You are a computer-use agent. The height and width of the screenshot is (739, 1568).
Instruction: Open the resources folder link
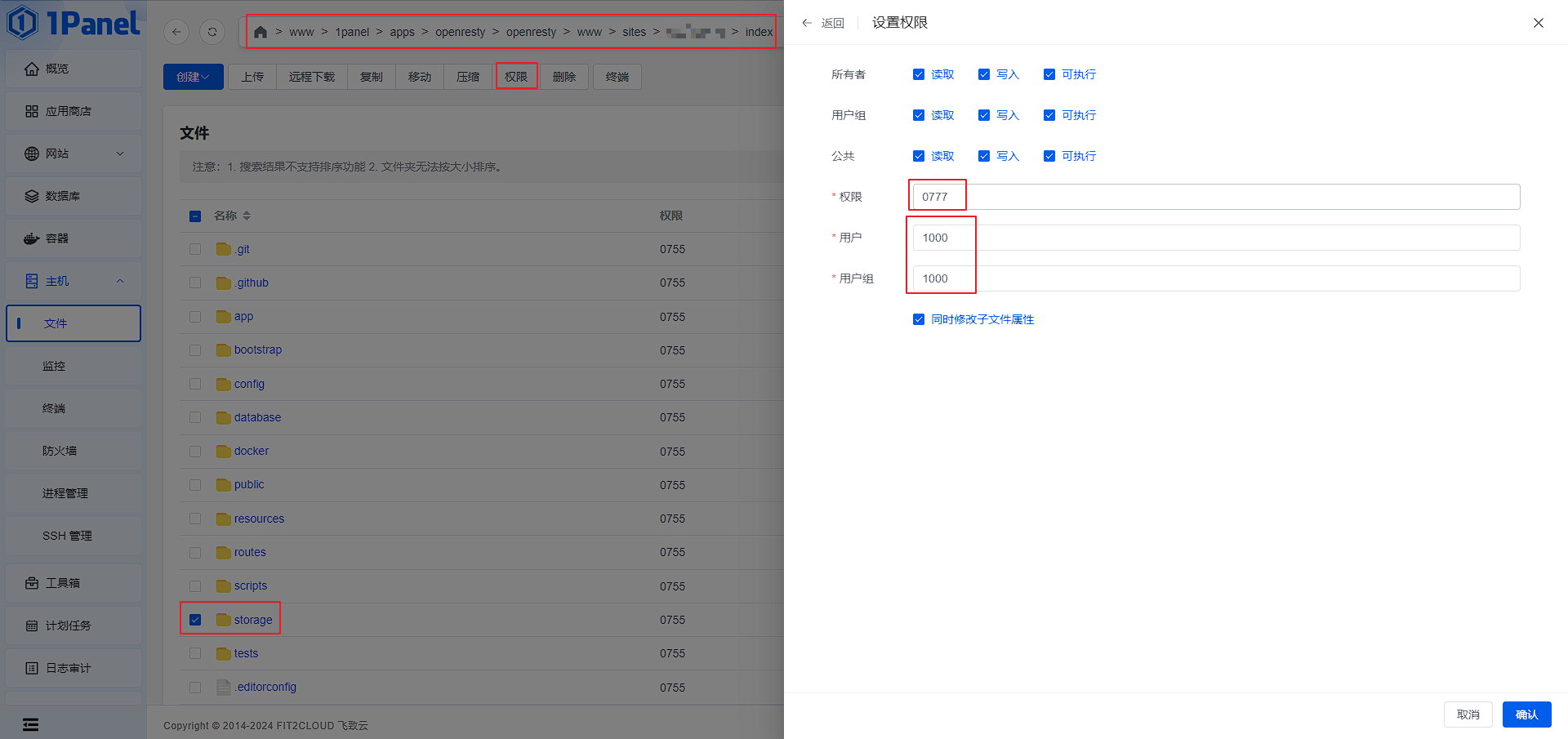259,519
